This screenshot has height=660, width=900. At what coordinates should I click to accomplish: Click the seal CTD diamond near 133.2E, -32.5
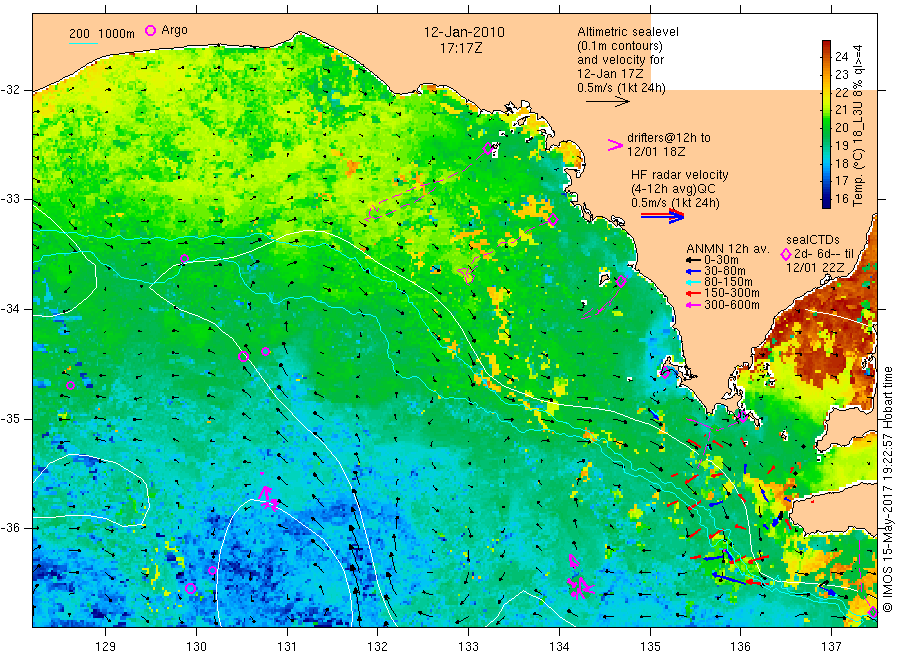pyautogui.click(x=487, y=149)
